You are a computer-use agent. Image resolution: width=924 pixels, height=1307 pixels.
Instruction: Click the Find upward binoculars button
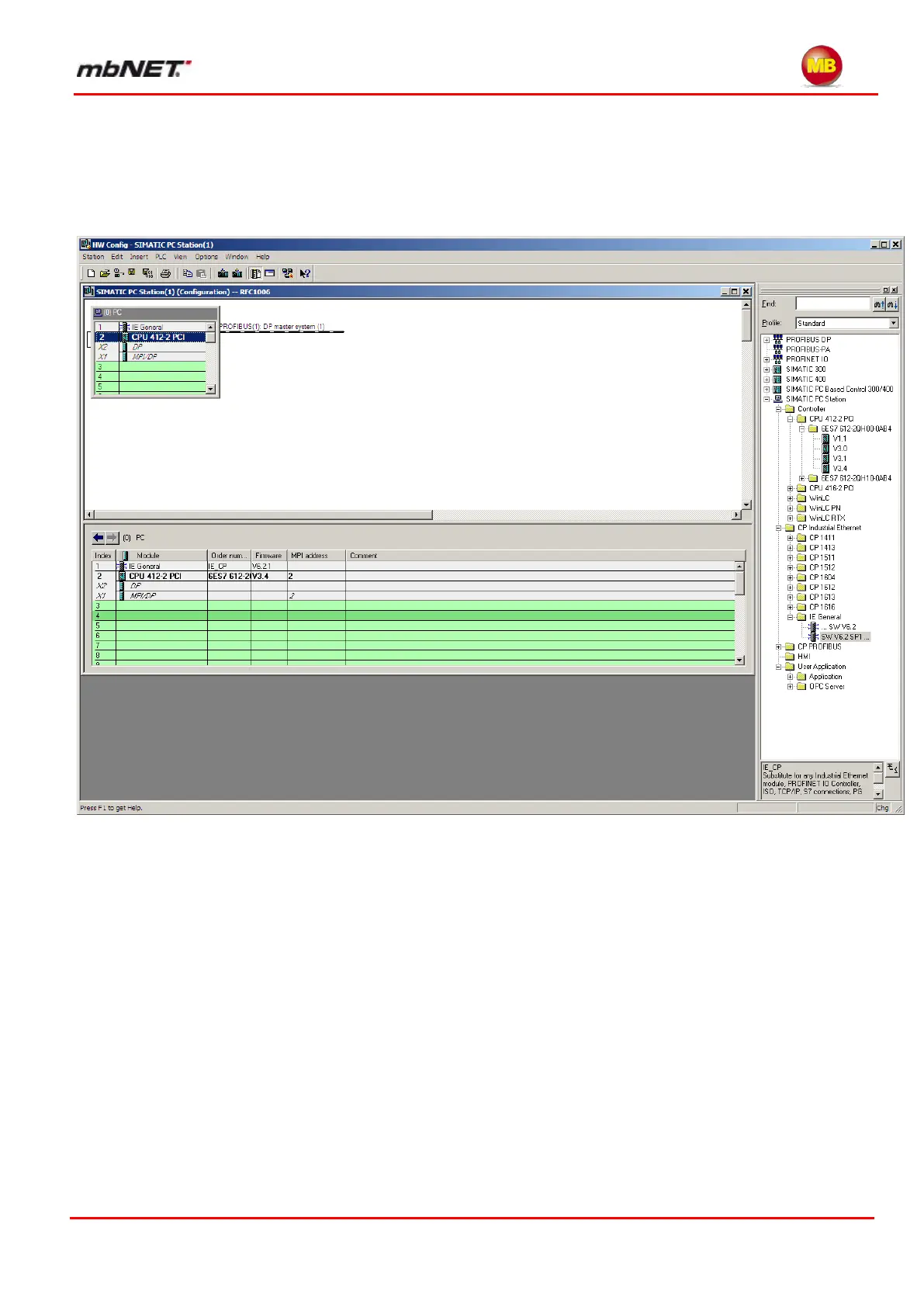pos(879,304)
